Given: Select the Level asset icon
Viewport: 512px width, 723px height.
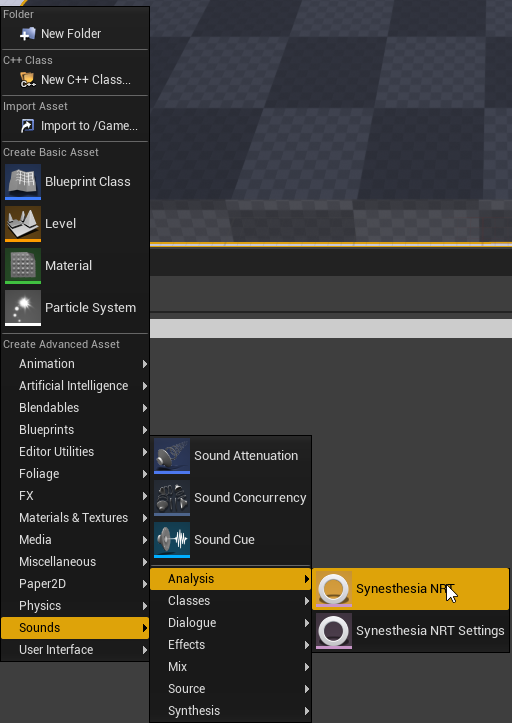Looking at the screenshot, I should pos(23,224).
